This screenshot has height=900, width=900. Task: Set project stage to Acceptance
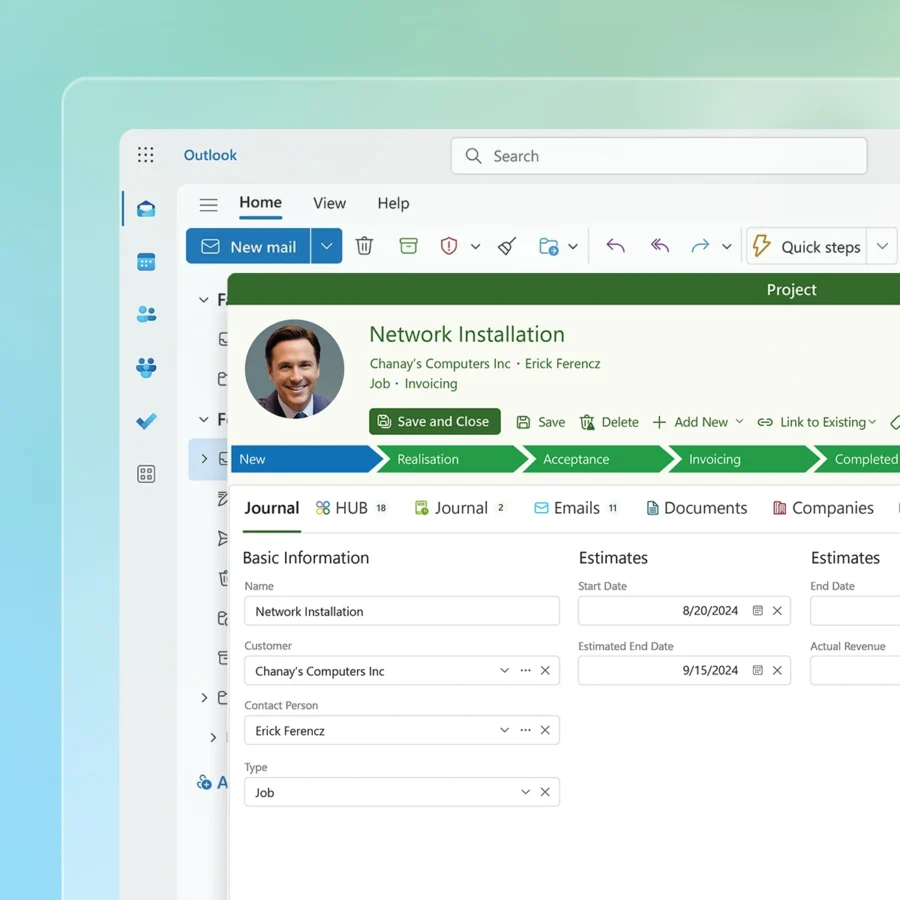pyautogui.click(x=598, y=459)
